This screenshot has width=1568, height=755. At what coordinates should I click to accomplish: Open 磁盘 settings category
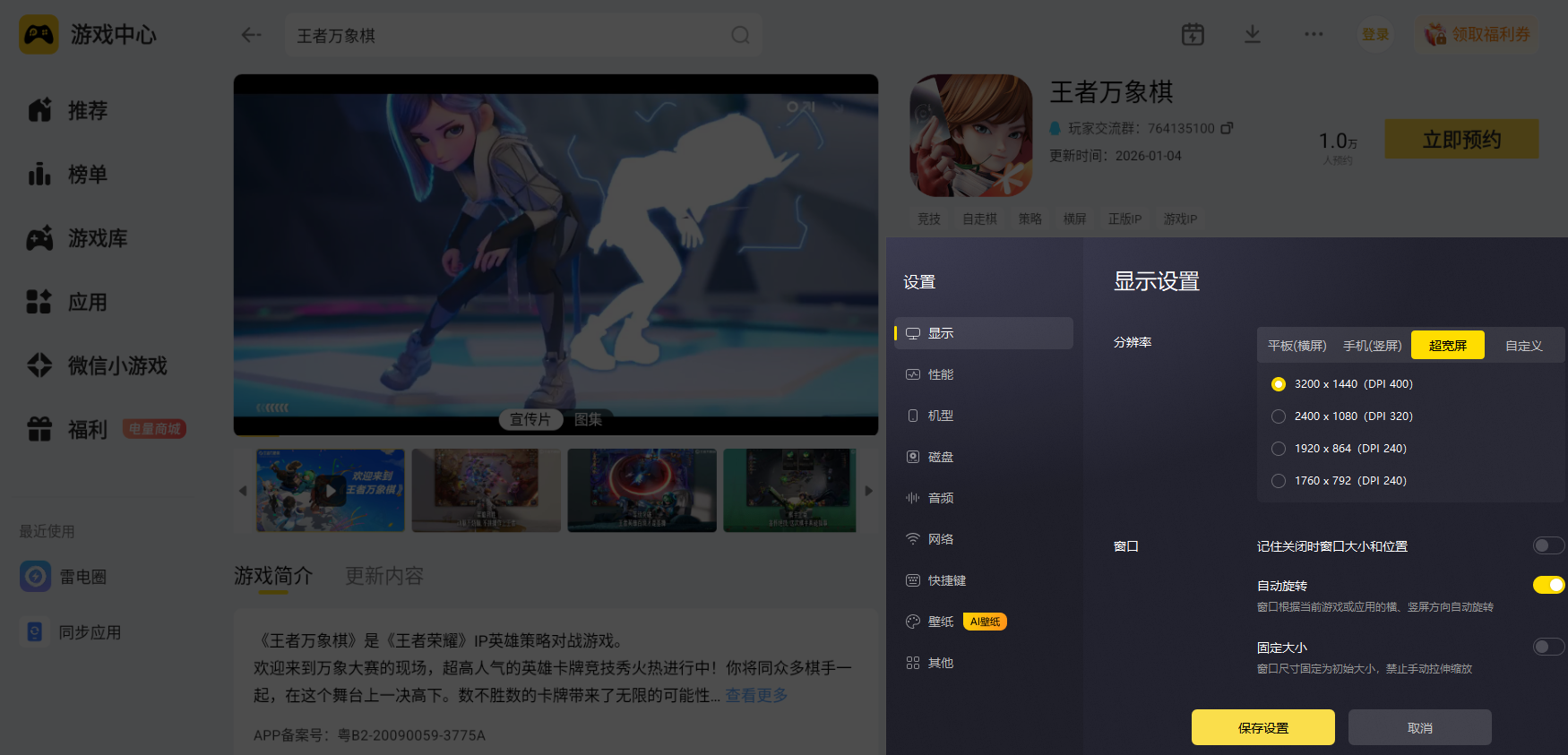pos(984,457)
